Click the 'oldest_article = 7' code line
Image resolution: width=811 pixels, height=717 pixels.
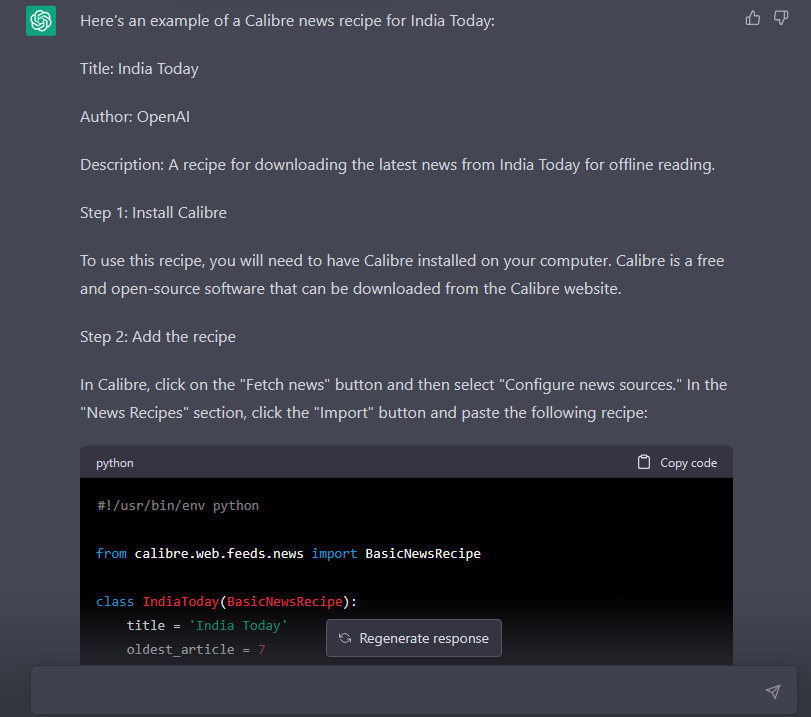[196, 649]
